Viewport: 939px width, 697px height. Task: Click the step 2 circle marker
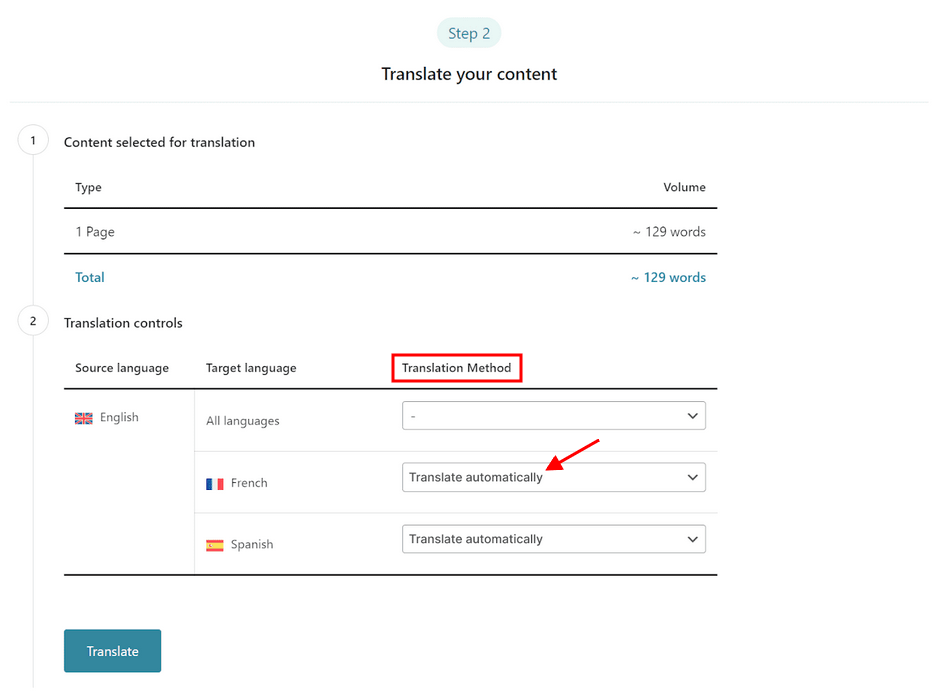click(x=33, y=321)
